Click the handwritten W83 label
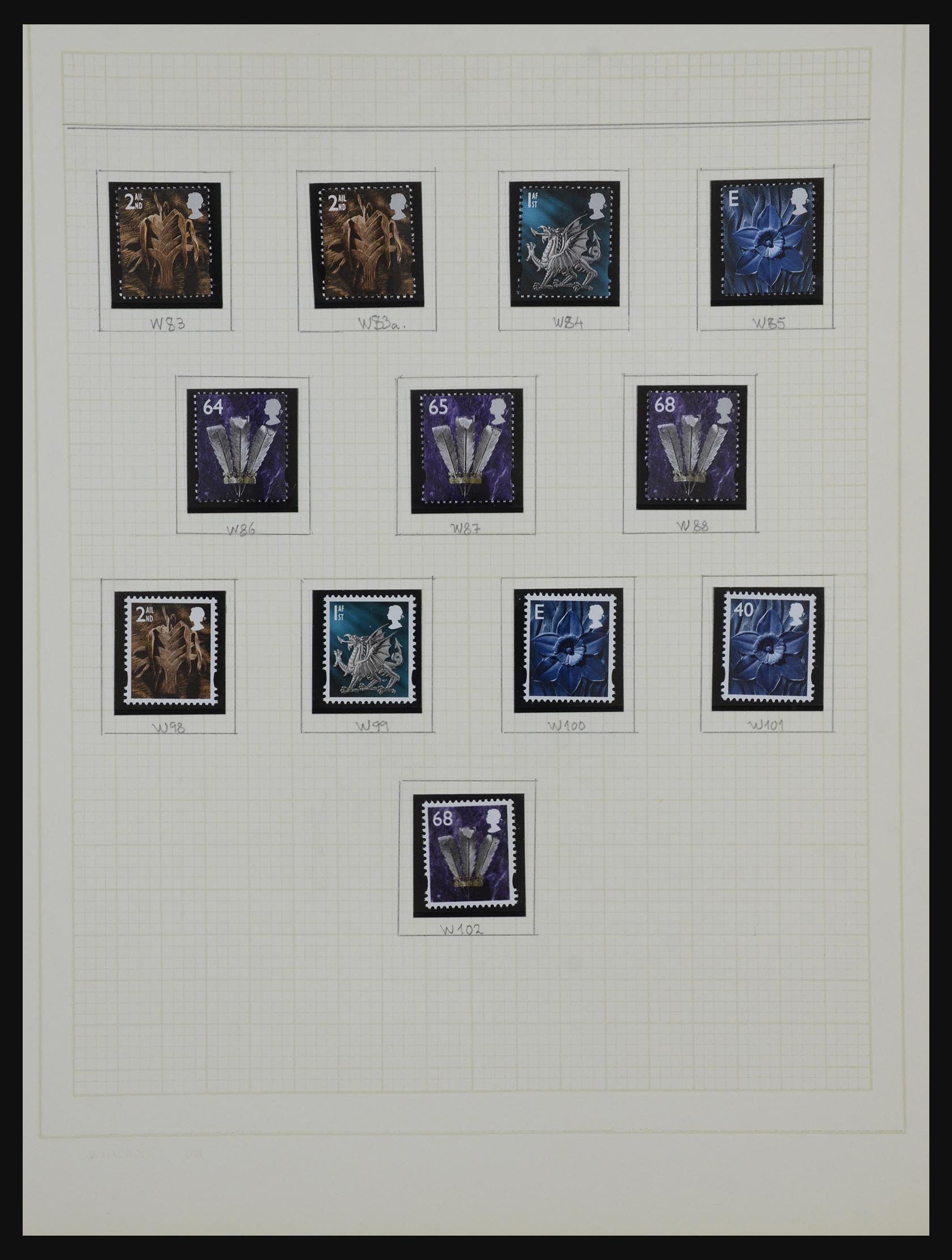Image resolution: width=952 pixels, height=1260 pixels. coord(168,323)
